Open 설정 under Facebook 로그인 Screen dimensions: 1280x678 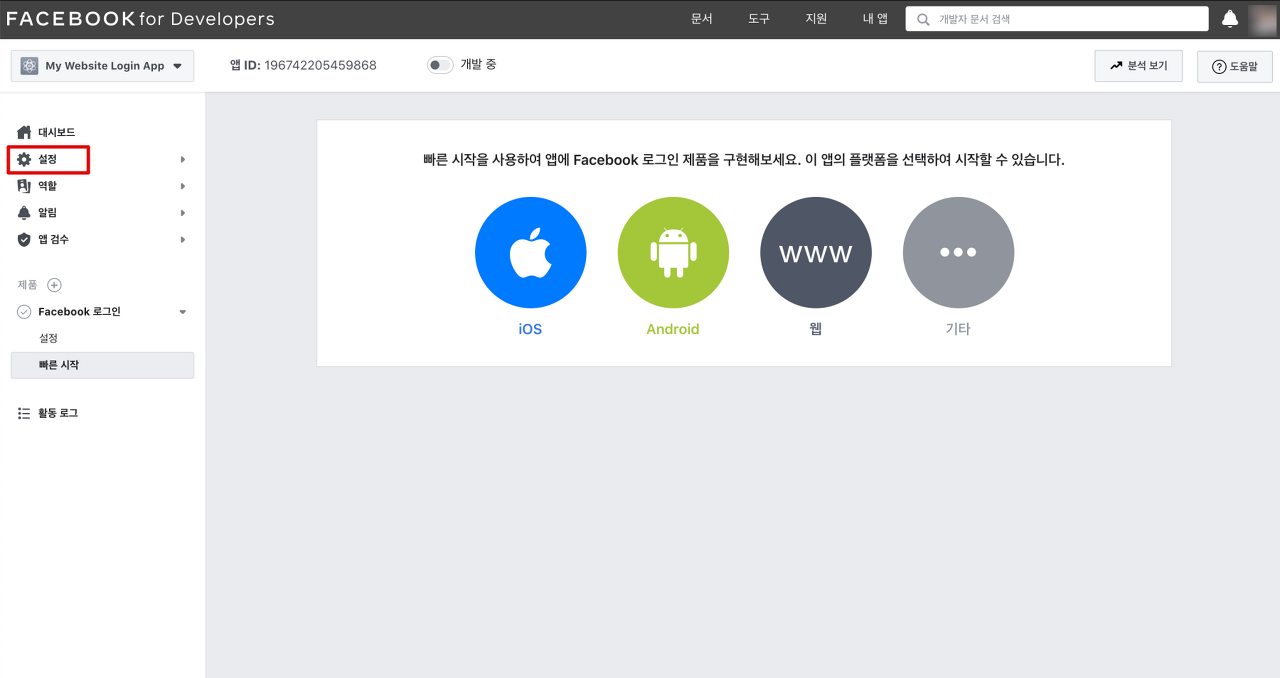(x=48, y=338)
